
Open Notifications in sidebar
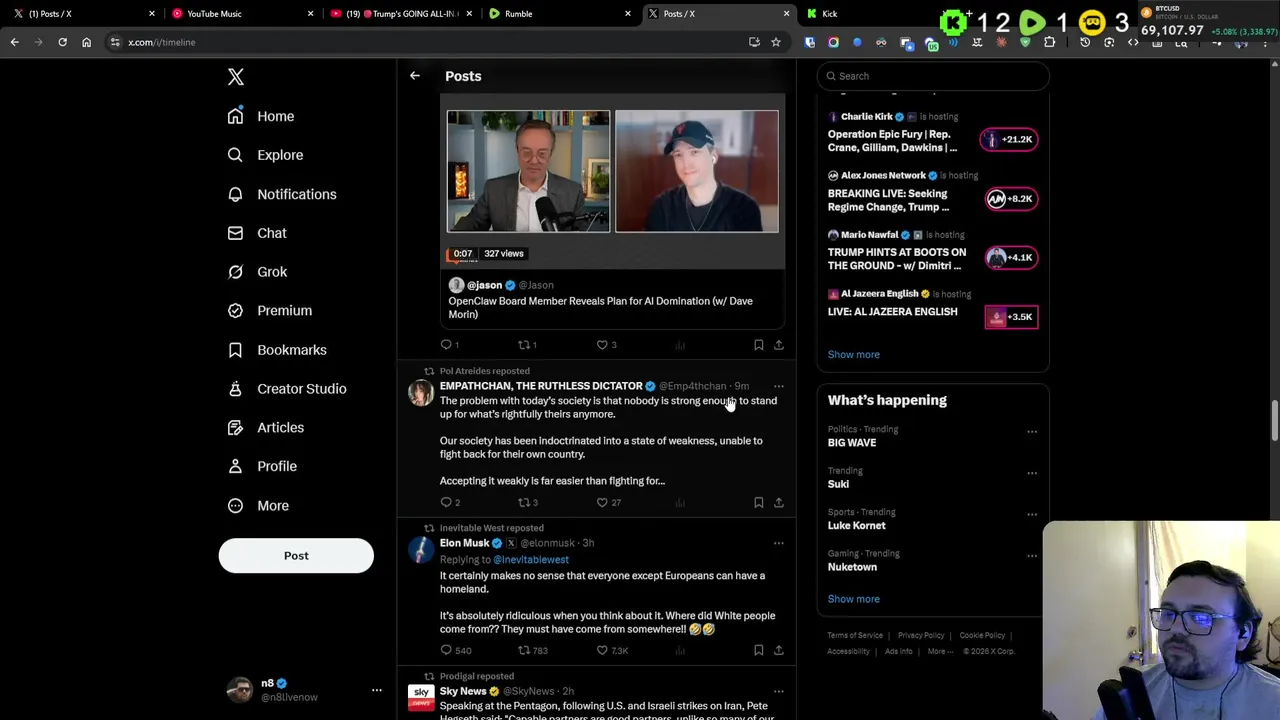(x=282, y=194)
